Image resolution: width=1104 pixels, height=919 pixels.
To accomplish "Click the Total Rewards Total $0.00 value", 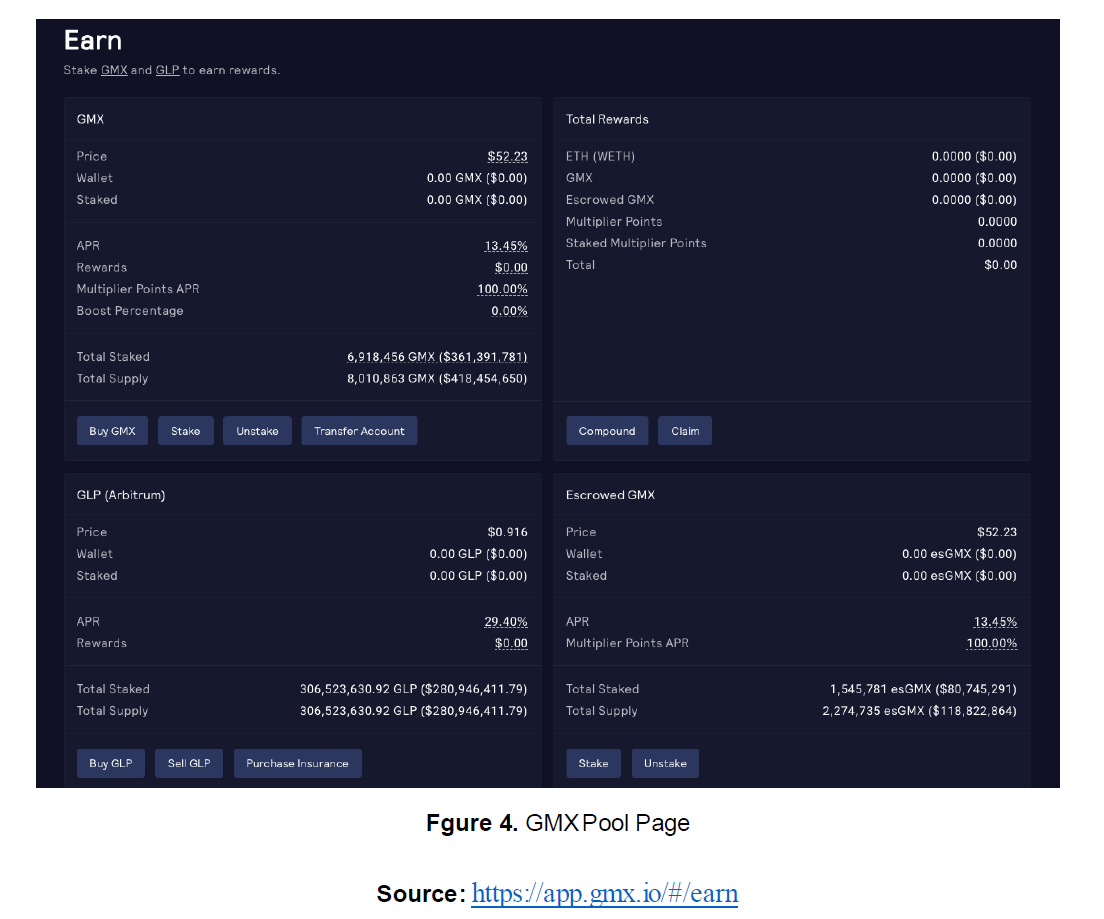I will coord(1000,265).
